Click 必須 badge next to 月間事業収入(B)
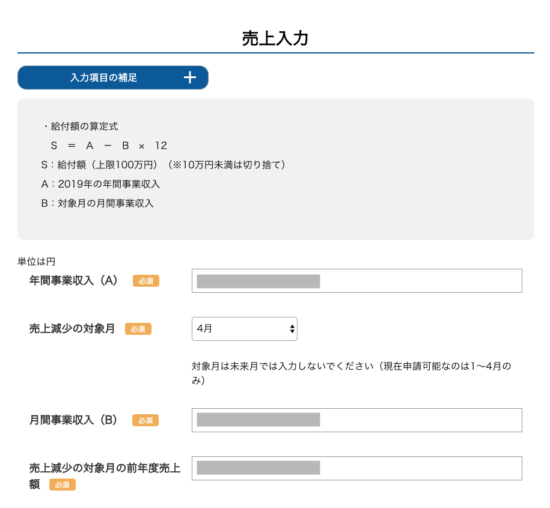 point(145,420)
